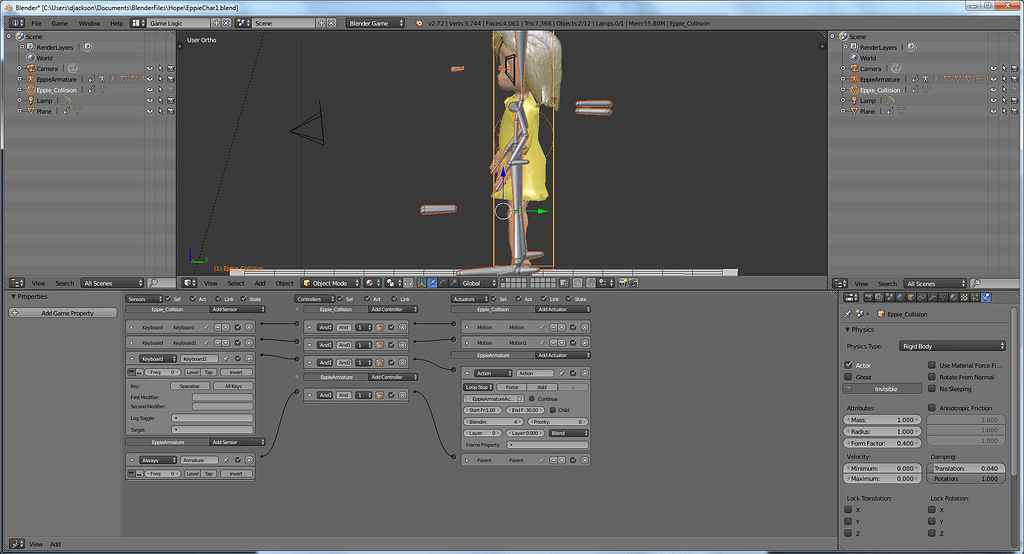Open the viewport shading sphere selector
This screenshot has height=554, width=1024.
coord(372,283)
